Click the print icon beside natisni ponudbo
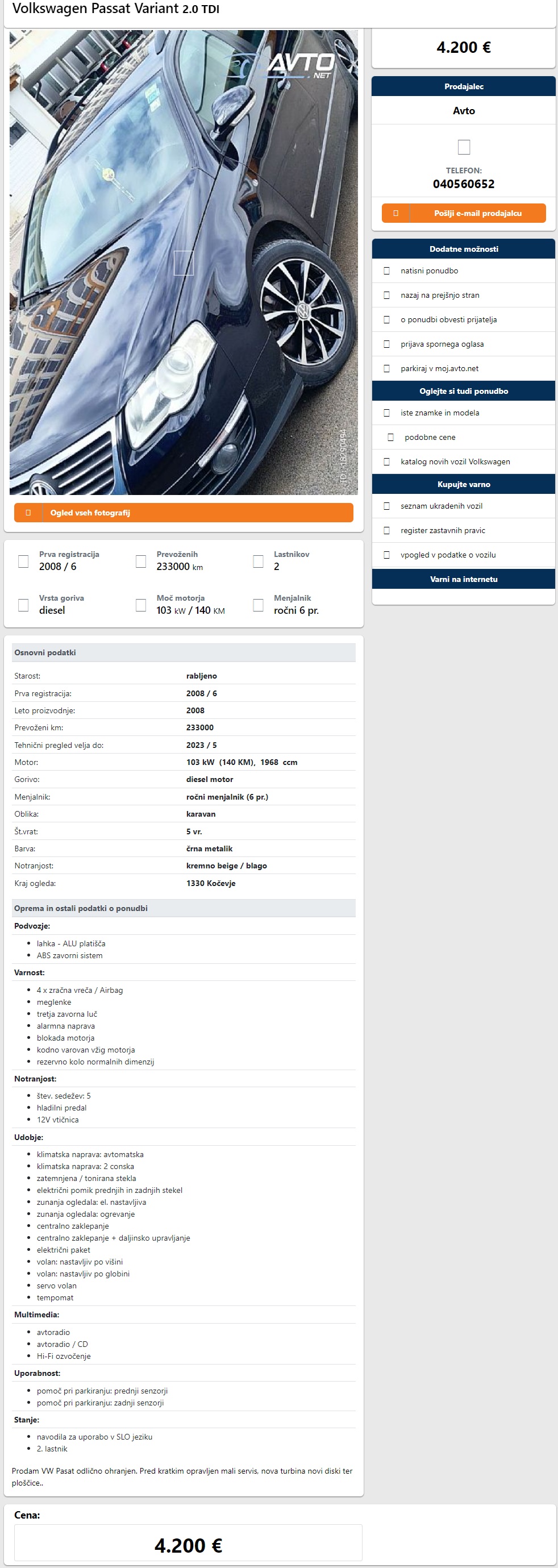 [x=386, y=271]
